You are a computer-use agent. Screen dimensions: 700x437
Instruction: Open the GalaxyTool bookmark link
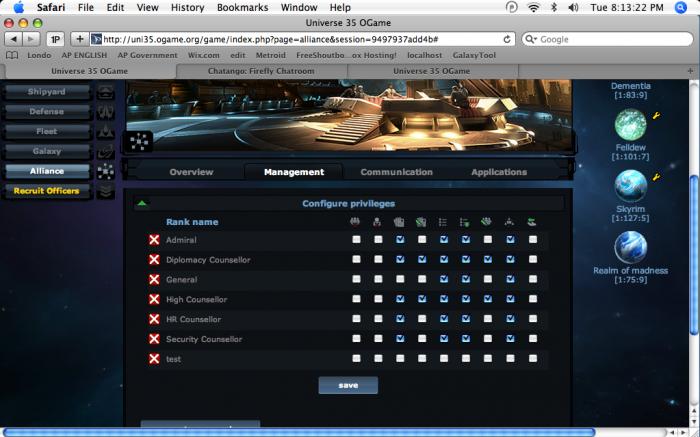point(474,55)
